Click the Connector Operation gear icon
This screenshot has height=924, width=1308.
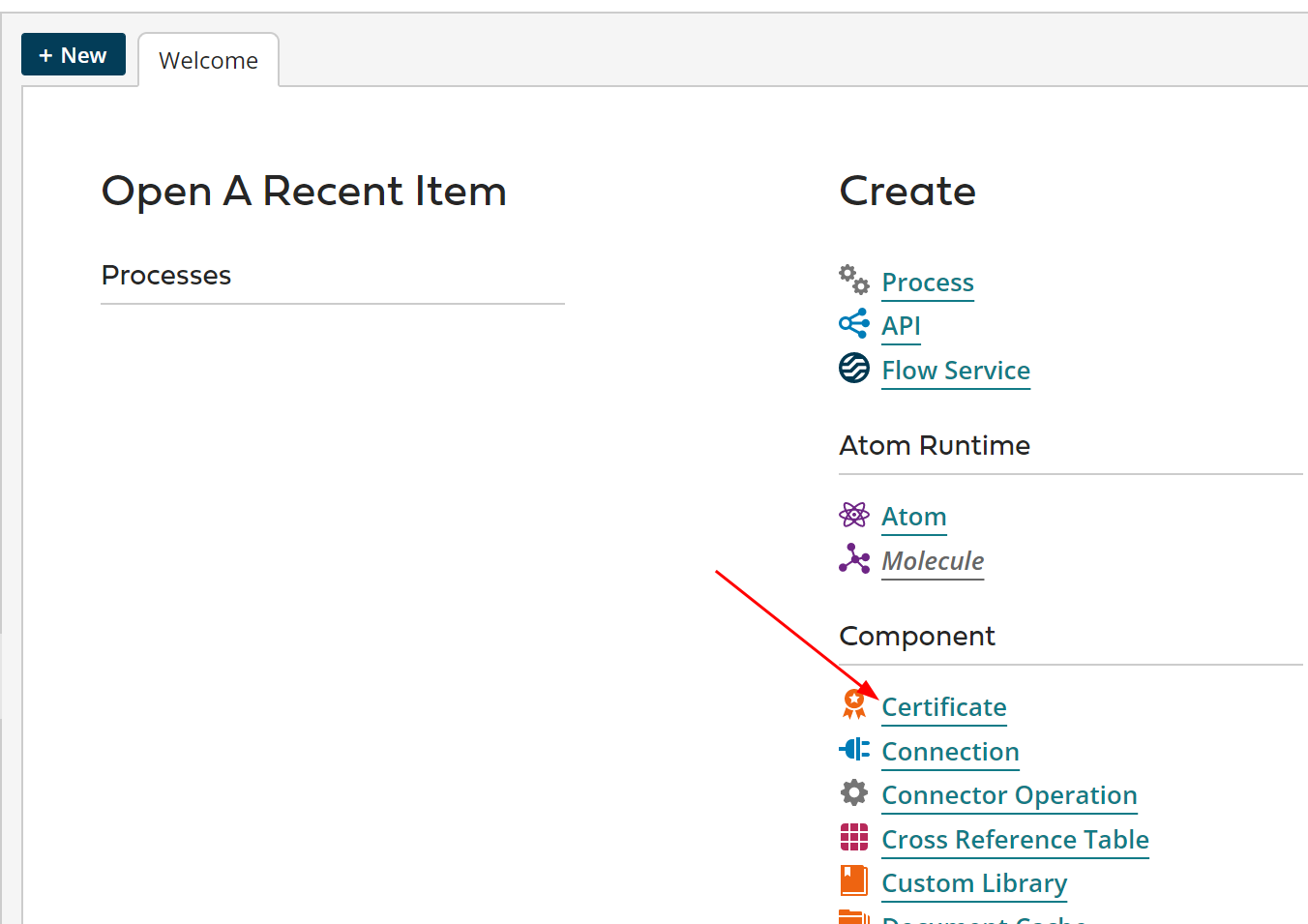(x=854, y=792)
